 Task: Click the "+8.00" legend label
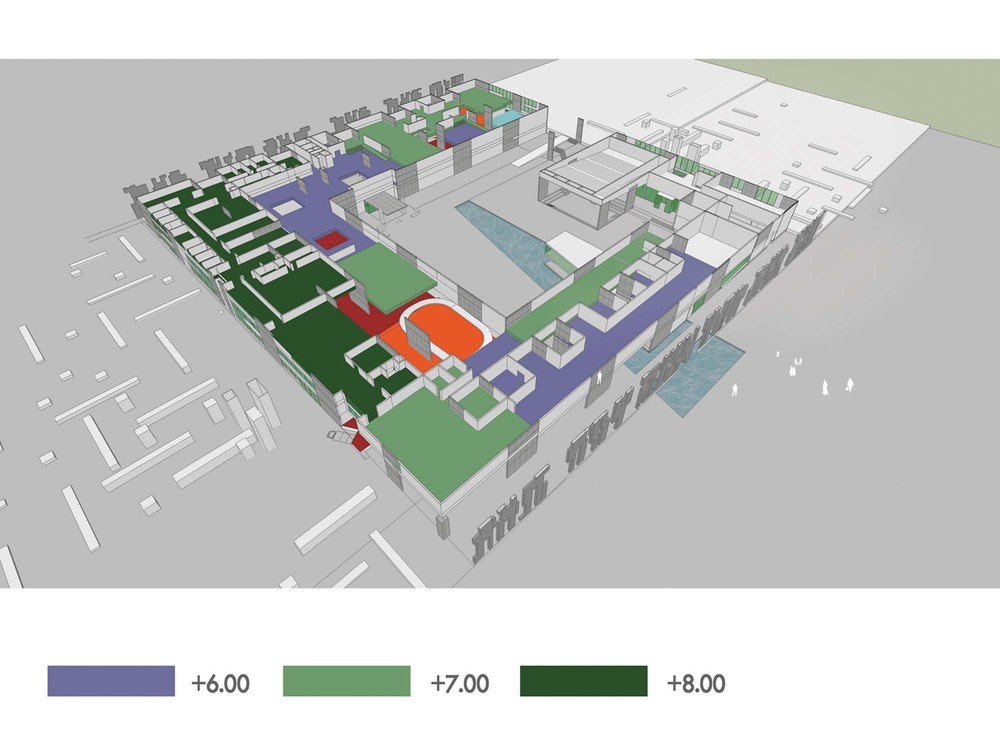click(x=696, y=684)
